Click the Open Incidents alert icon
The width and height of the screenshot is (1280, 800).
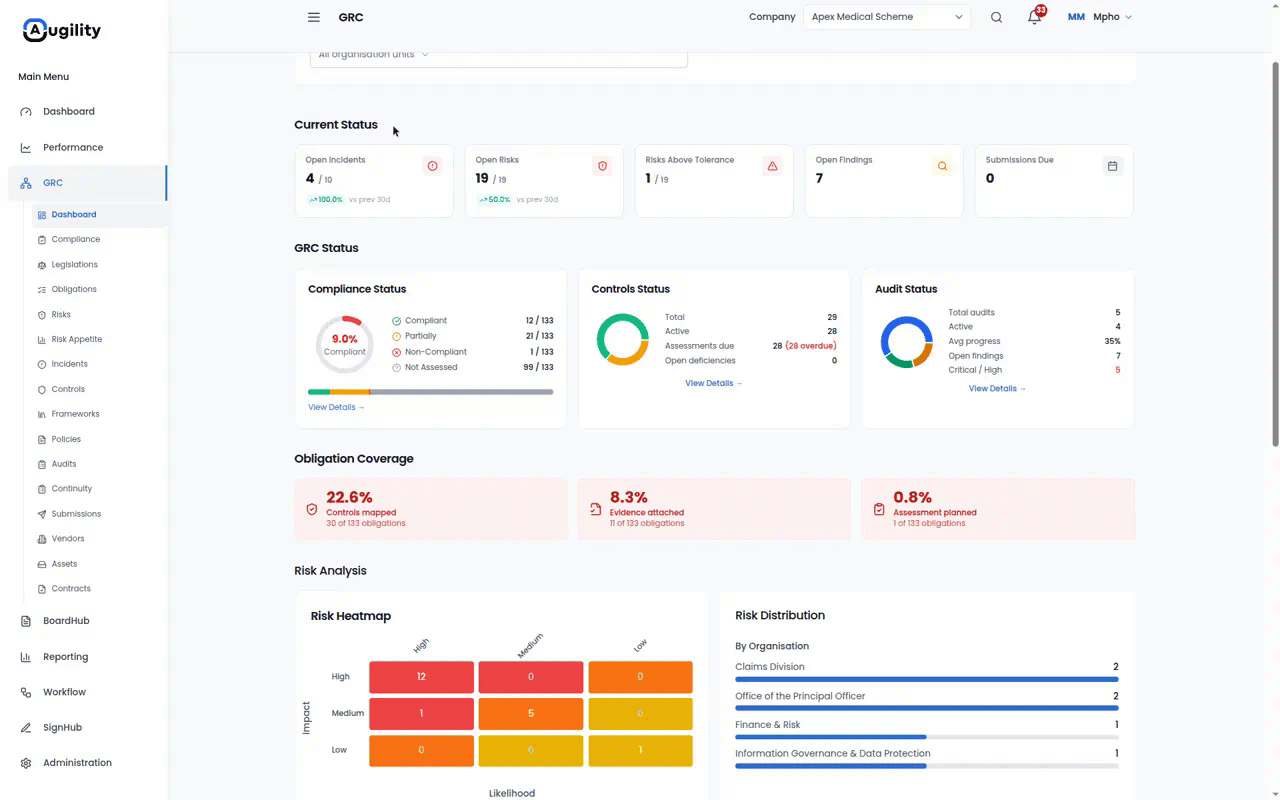432,166
